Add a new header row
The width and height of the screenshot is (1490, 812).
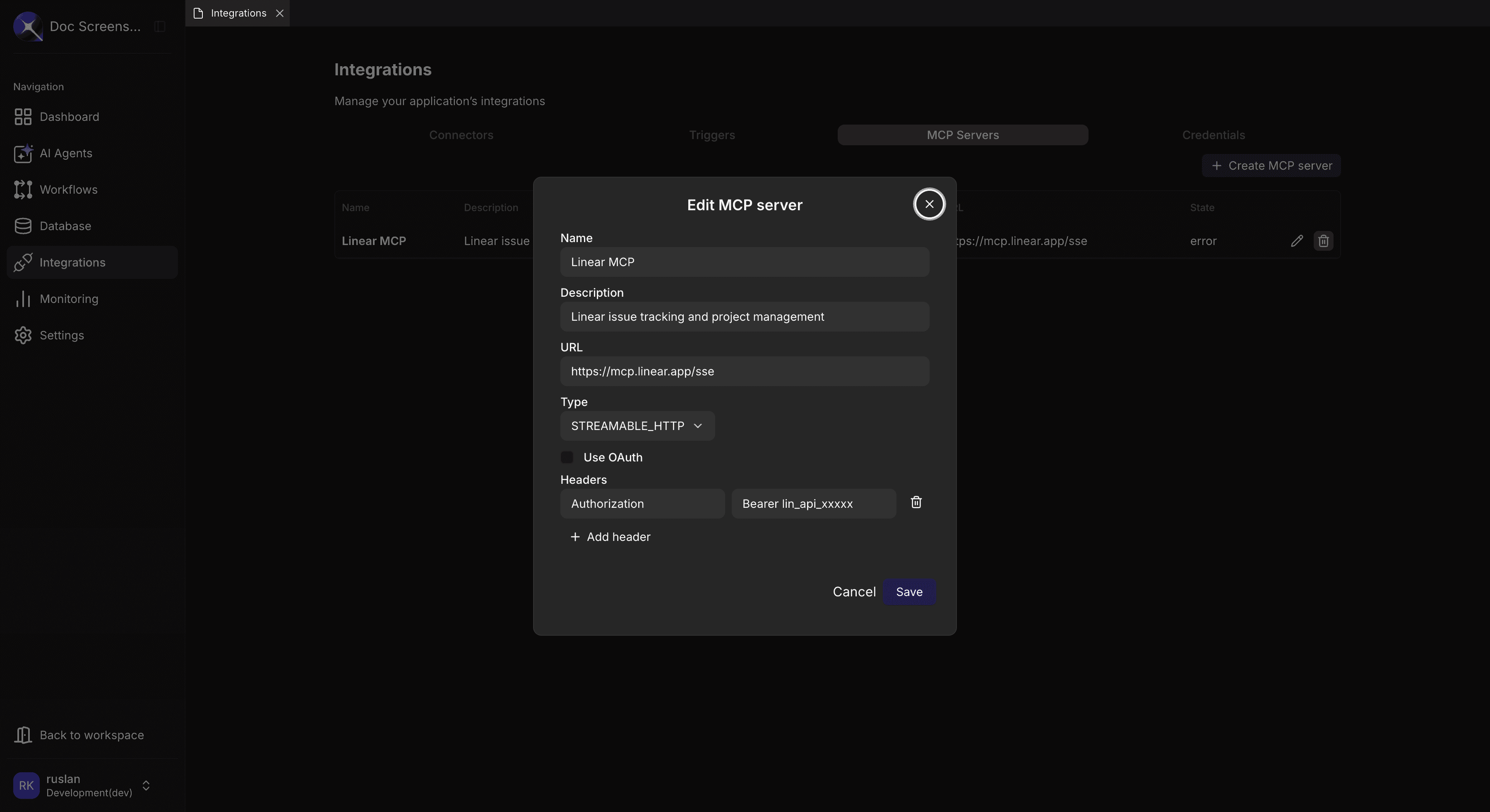pos(610,537)
